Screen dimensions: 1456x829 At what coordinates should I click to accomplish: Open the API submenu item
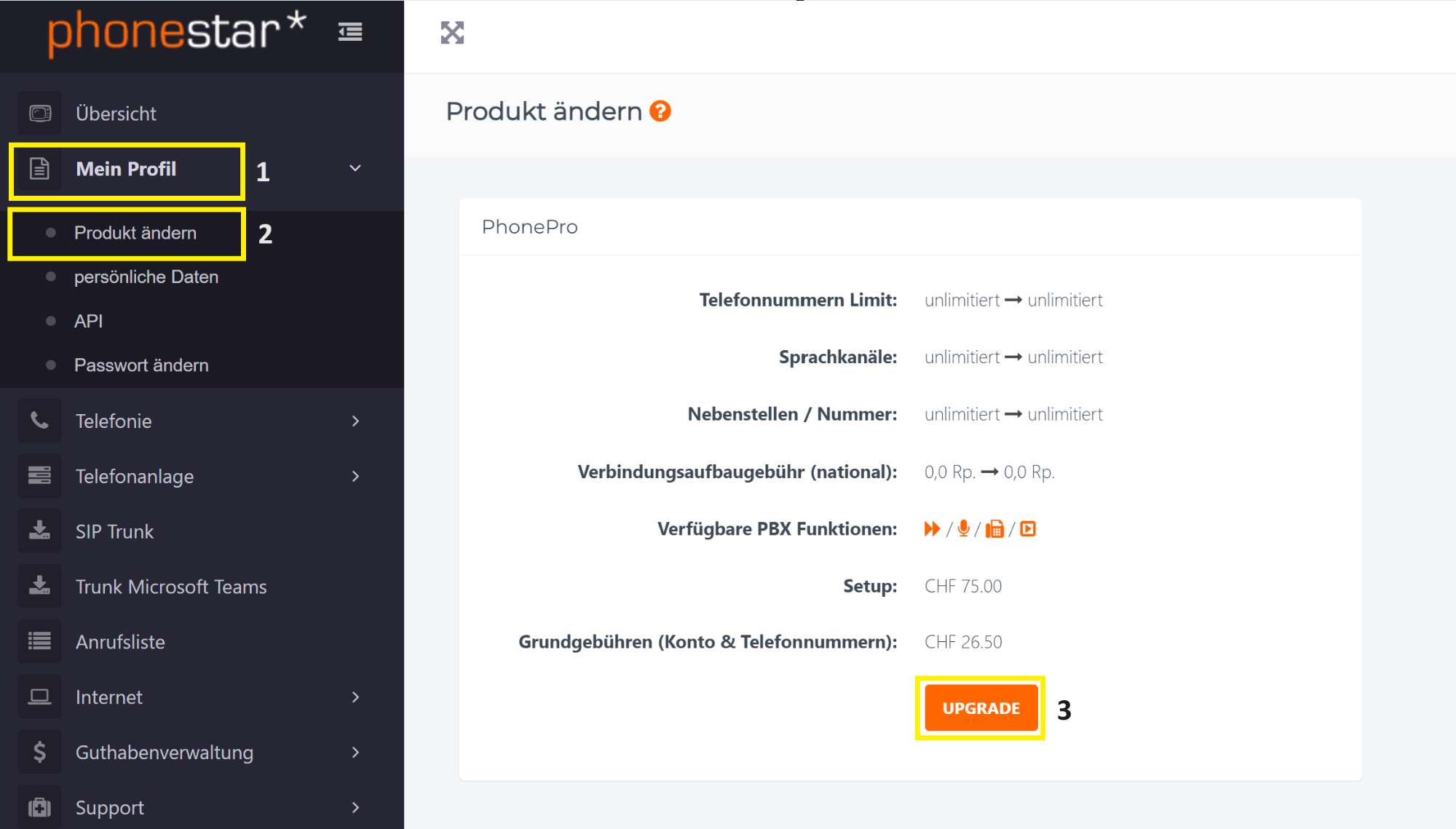pos(88,321)
